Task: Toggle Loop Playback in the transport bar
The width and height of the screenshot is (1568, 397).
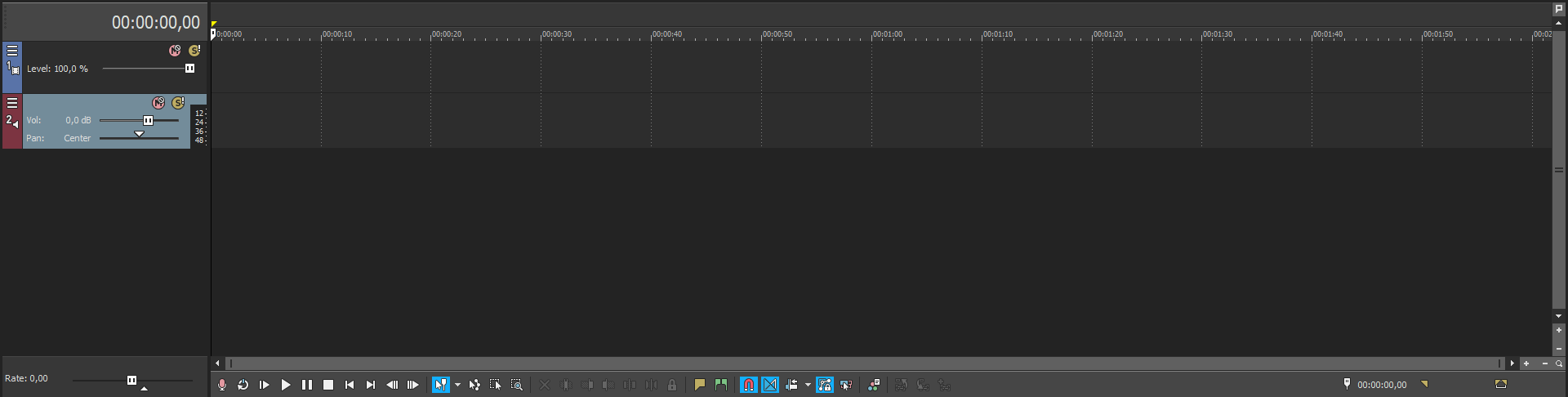Action: coord(243,385)
